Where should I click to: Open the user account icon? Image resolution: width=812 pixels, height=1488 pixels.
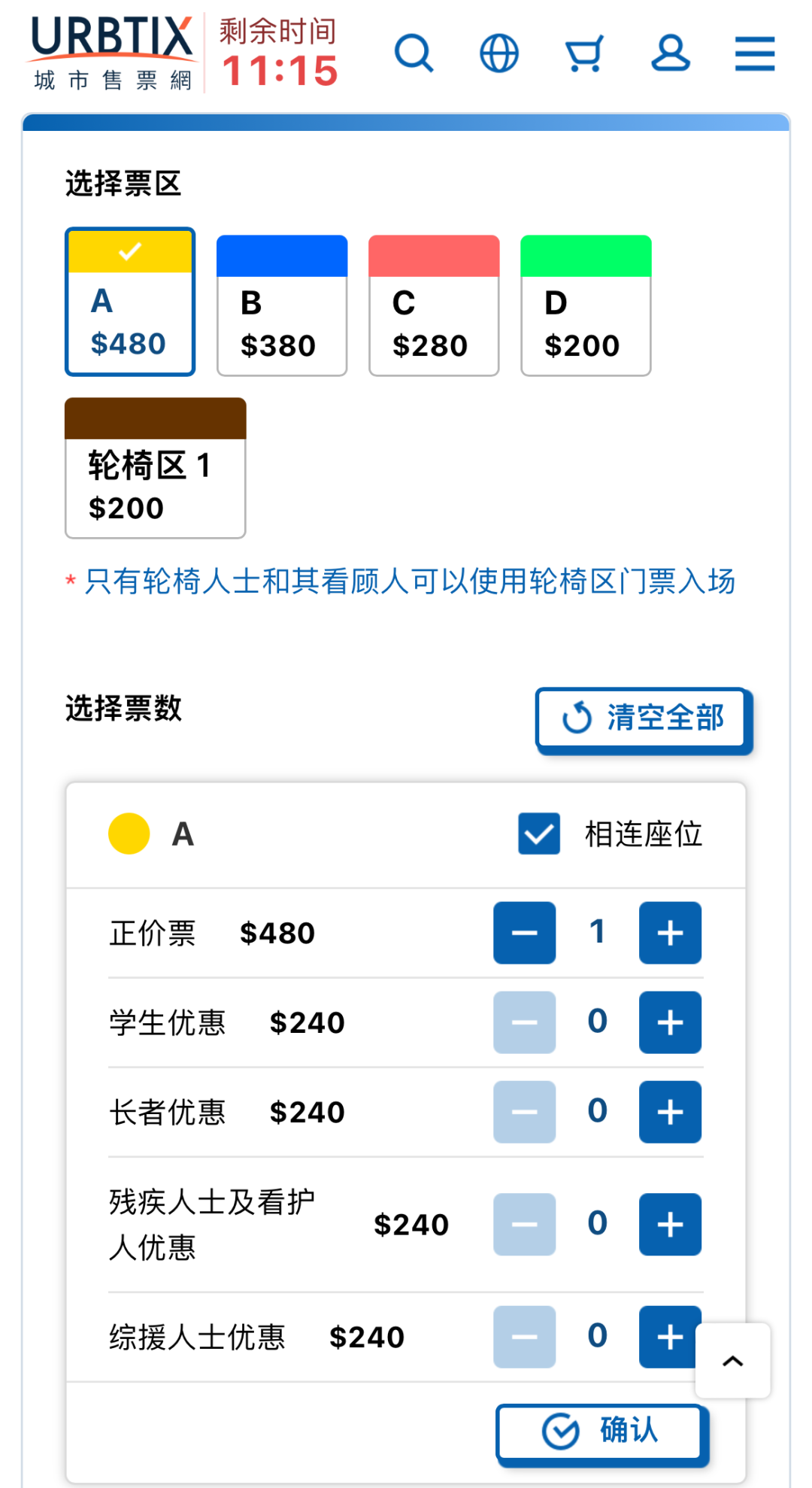tap(670, 53)
